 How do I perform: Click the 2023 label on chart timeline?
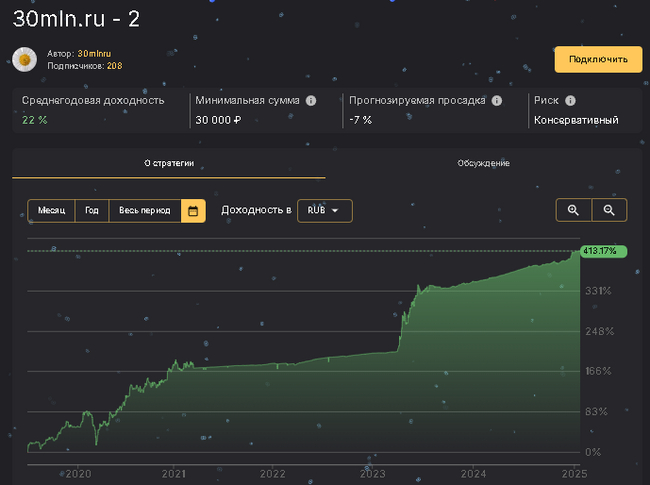coord(373,473)
